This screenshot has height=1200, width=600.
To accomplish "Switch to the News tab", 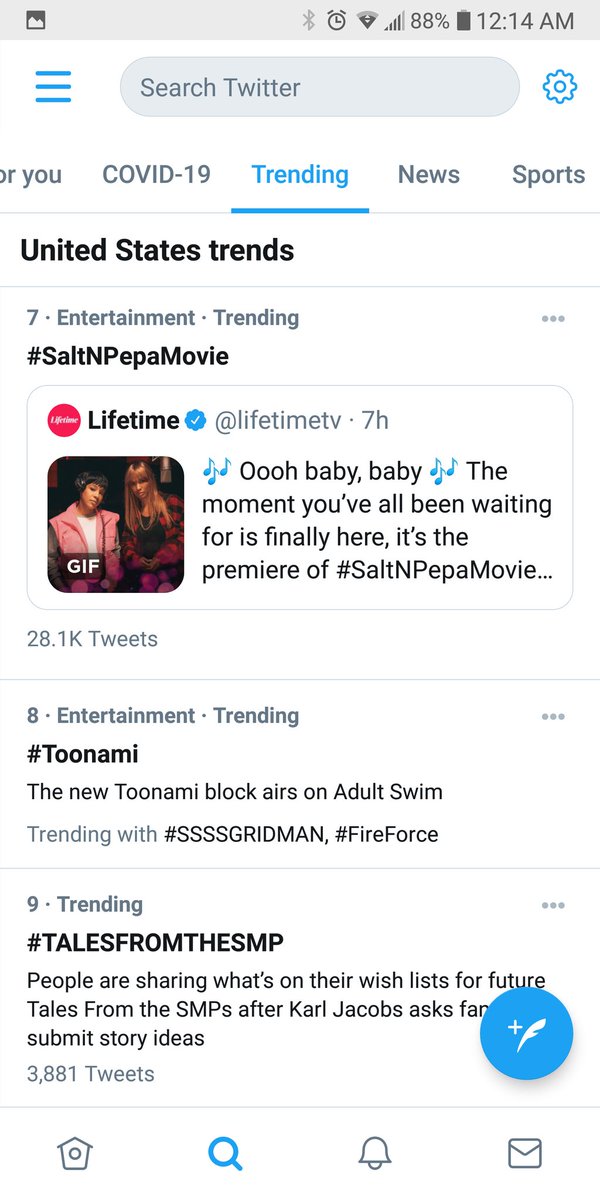I will [428, 175].
